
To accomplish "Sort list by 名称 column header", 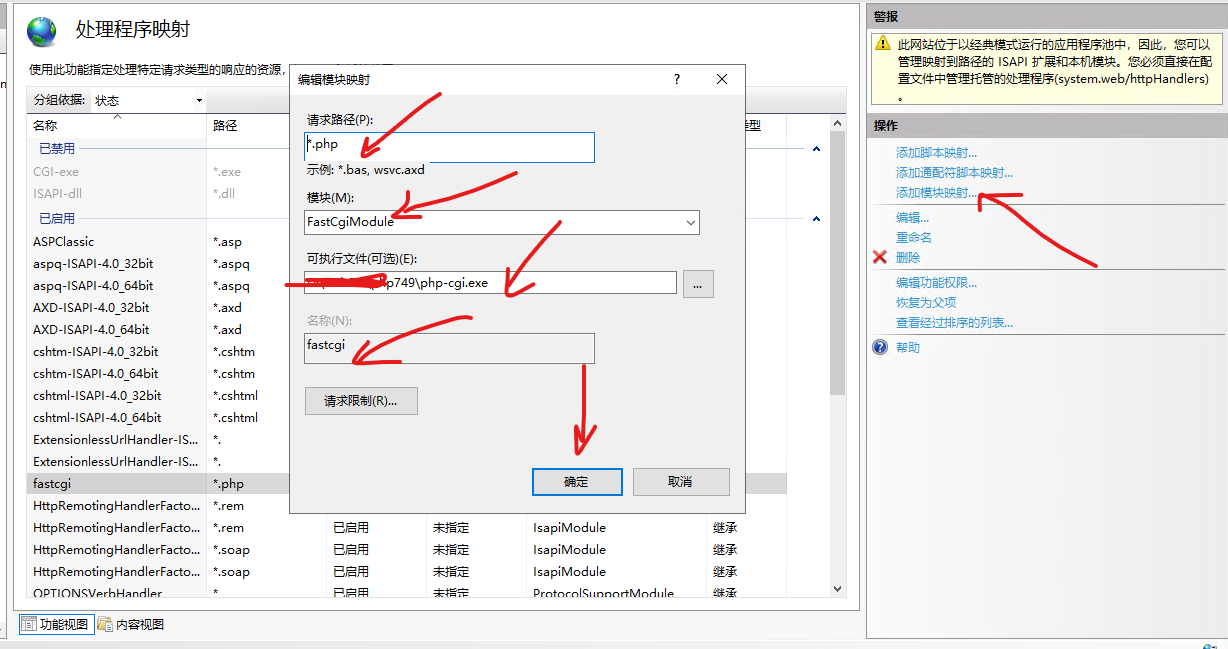I will pos(46,126).
